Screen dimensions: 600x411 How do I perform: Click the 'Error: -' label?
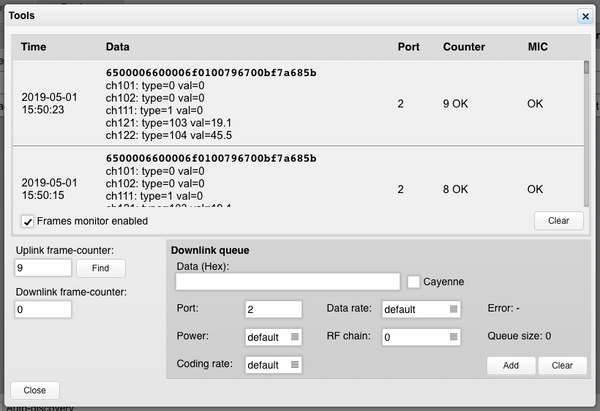504,308
